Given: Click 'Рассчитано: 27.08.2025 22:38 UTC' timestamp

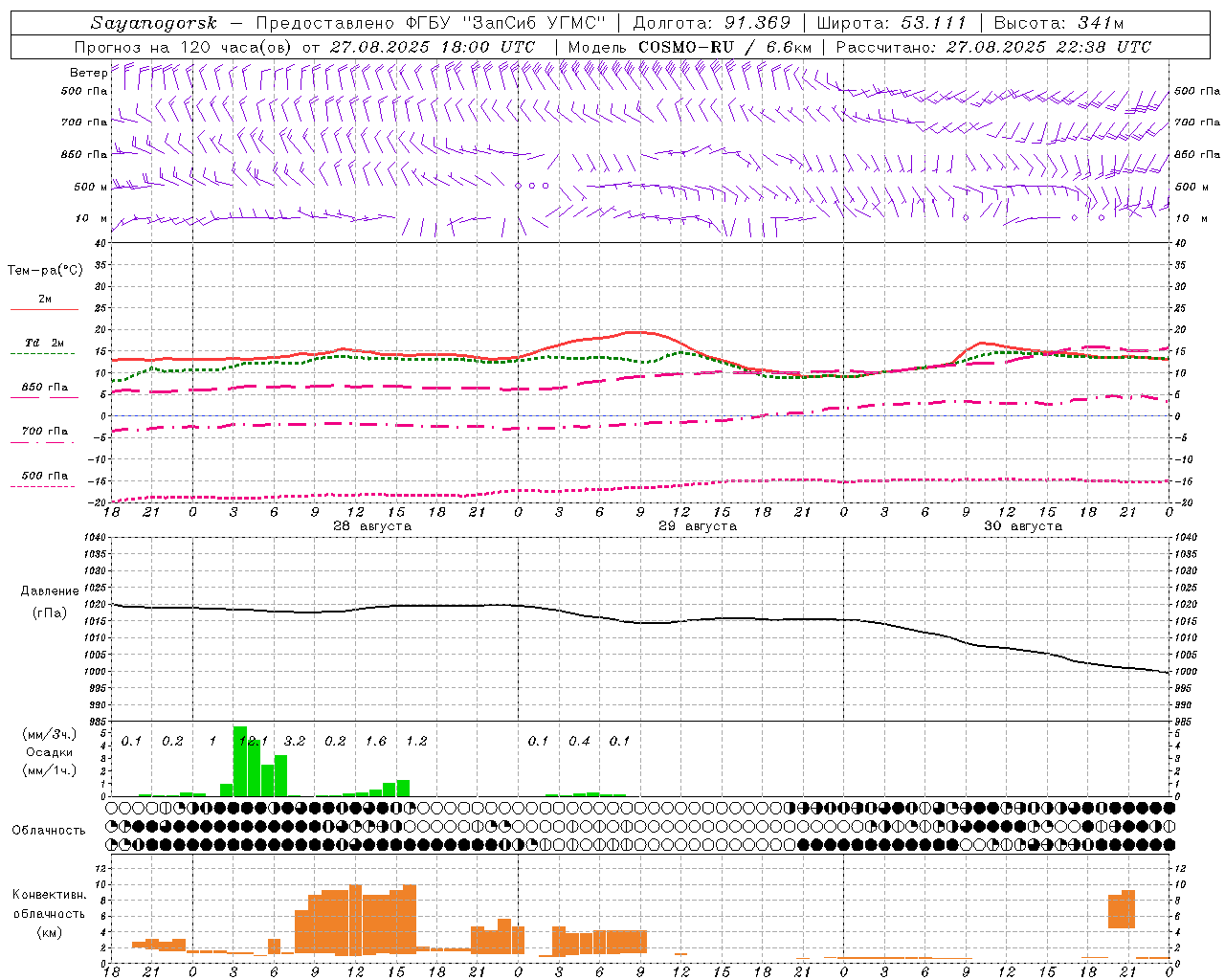Looking at the screenshot, I should pos(993,47).
